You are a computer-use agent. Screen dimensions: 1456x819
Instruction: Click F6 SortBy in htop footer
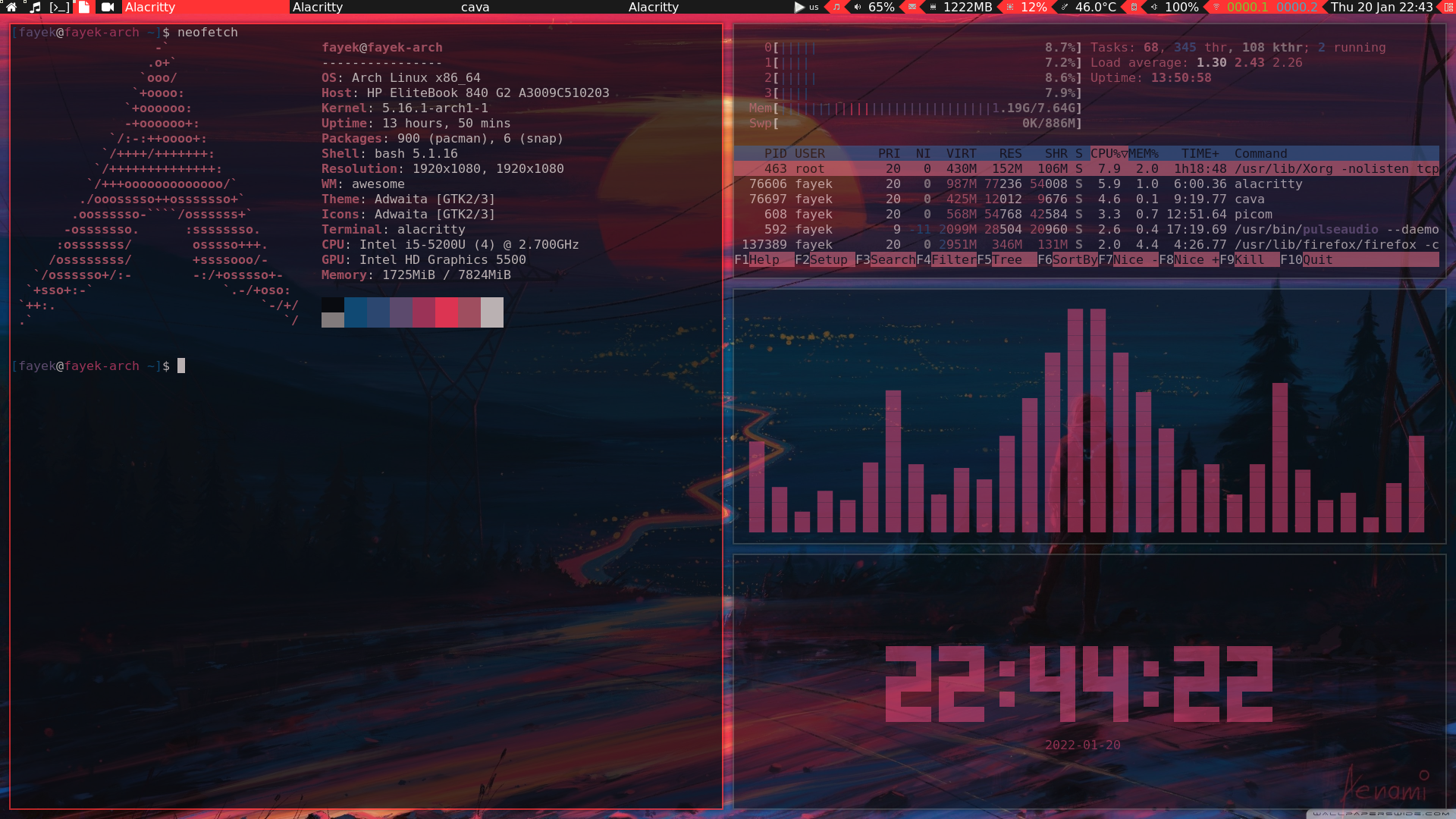pos(1068,259)
